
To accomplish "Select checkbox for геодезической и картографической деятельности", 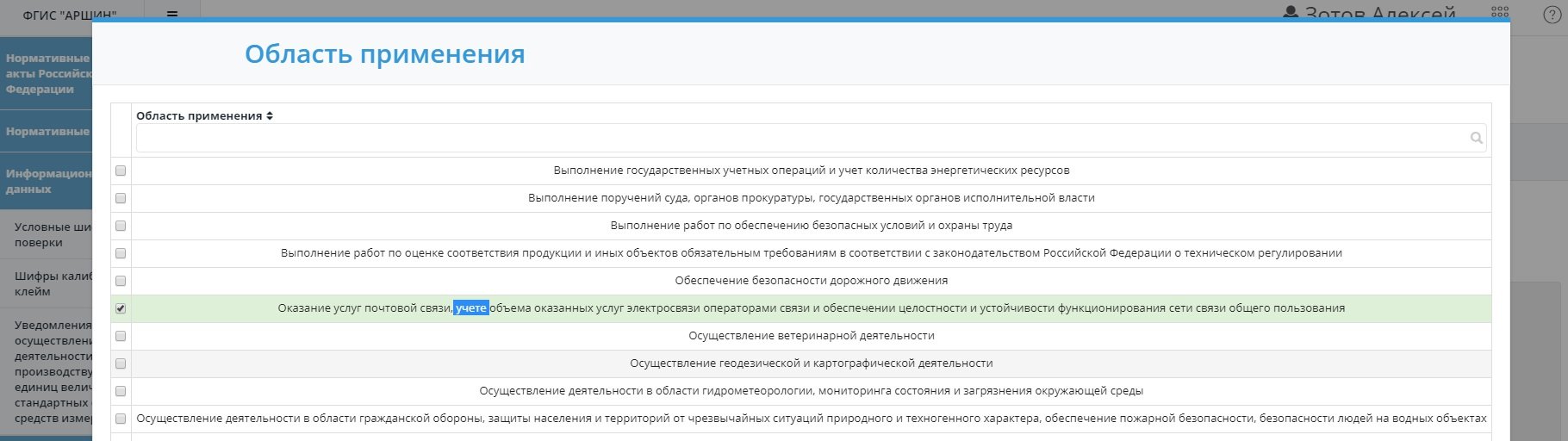I will tap(121, 363).
